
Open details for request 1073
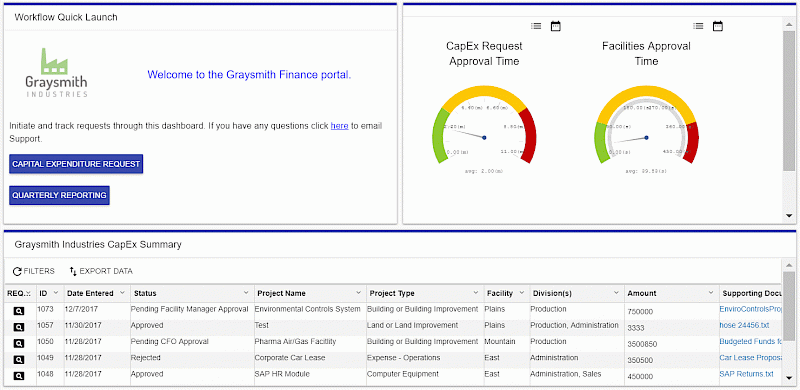click(18, 311)
